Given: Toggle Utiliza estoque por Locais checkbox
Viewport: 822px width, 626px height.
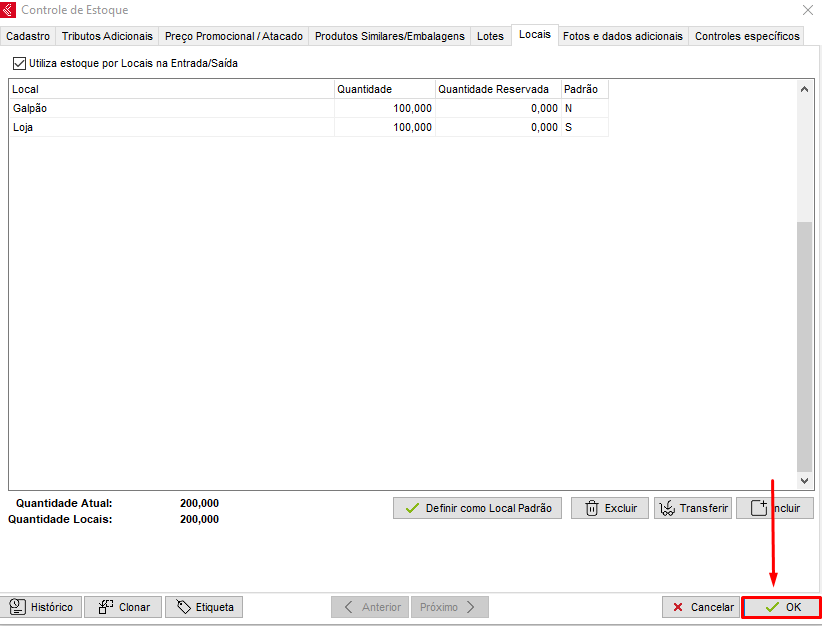Looking at the screenshot, I should coord(20,63).
